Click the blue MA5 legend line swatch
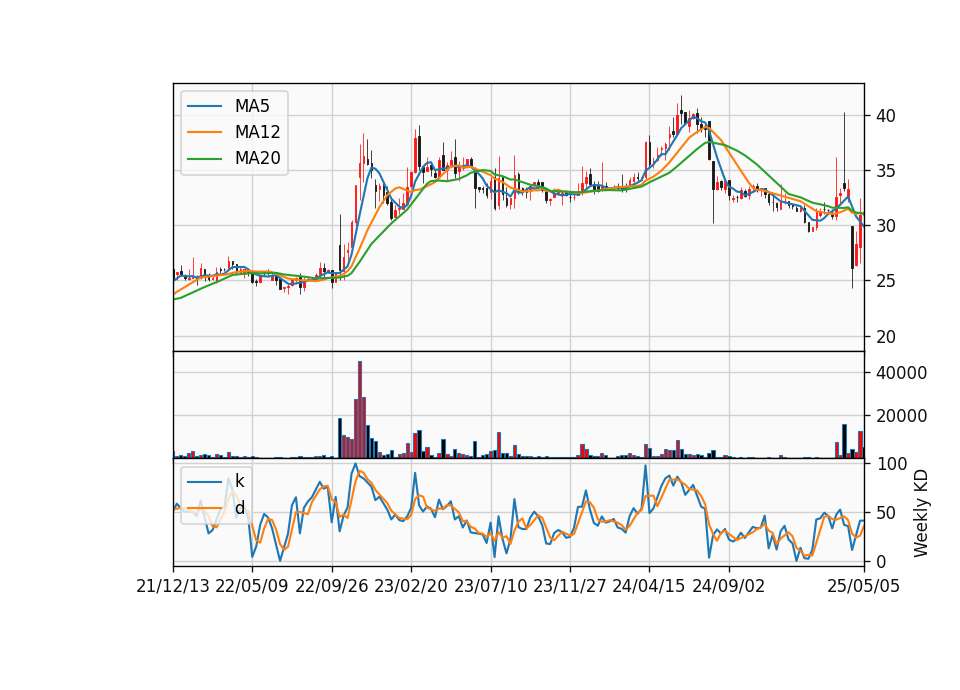The image size is (960, 690). [x=204, y=107]
